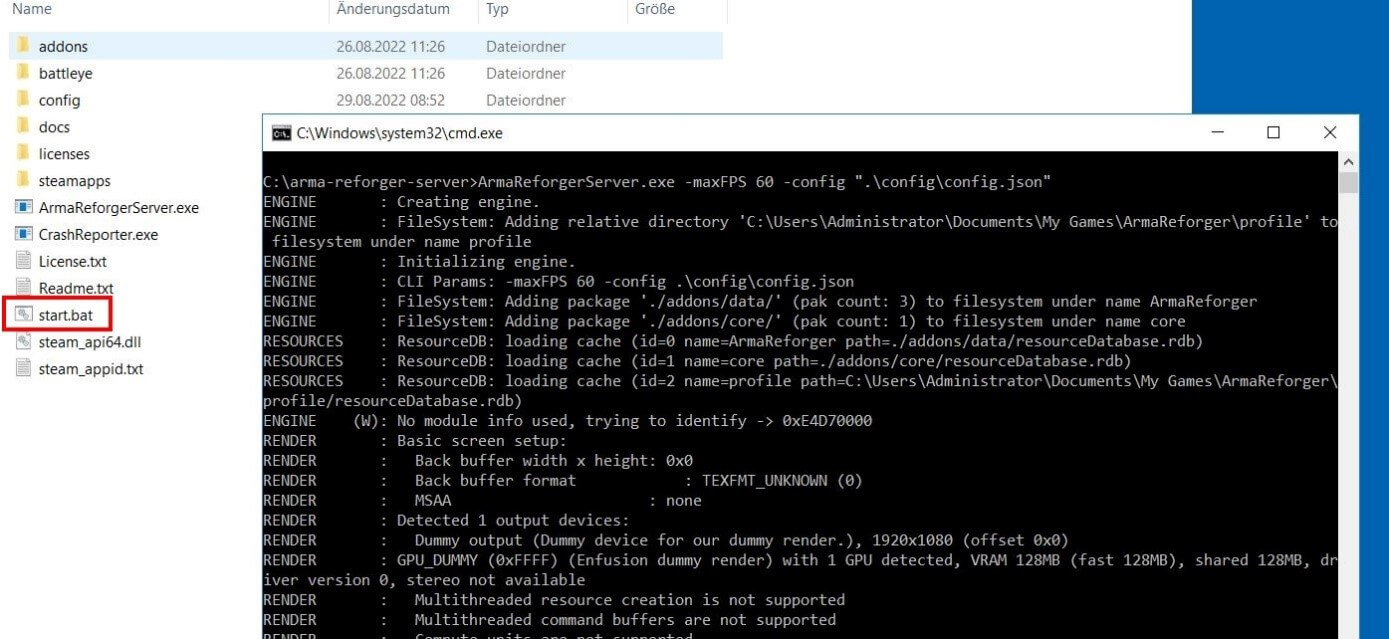Select the addons folder icon
The image size is (1389, 639).
(x=23, y=46)
